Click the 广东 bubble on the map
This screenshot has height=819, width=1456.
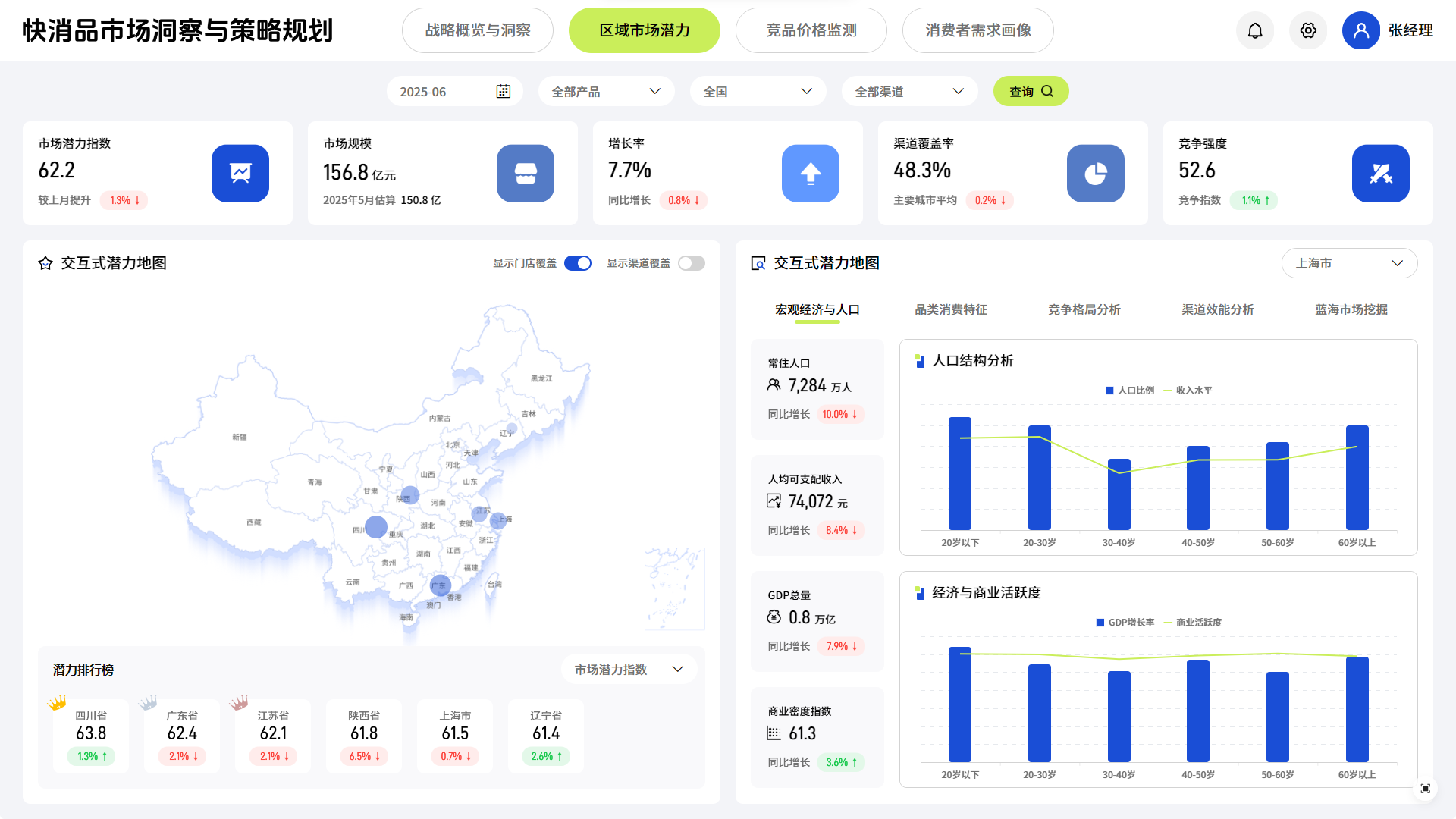coord(441,585)
